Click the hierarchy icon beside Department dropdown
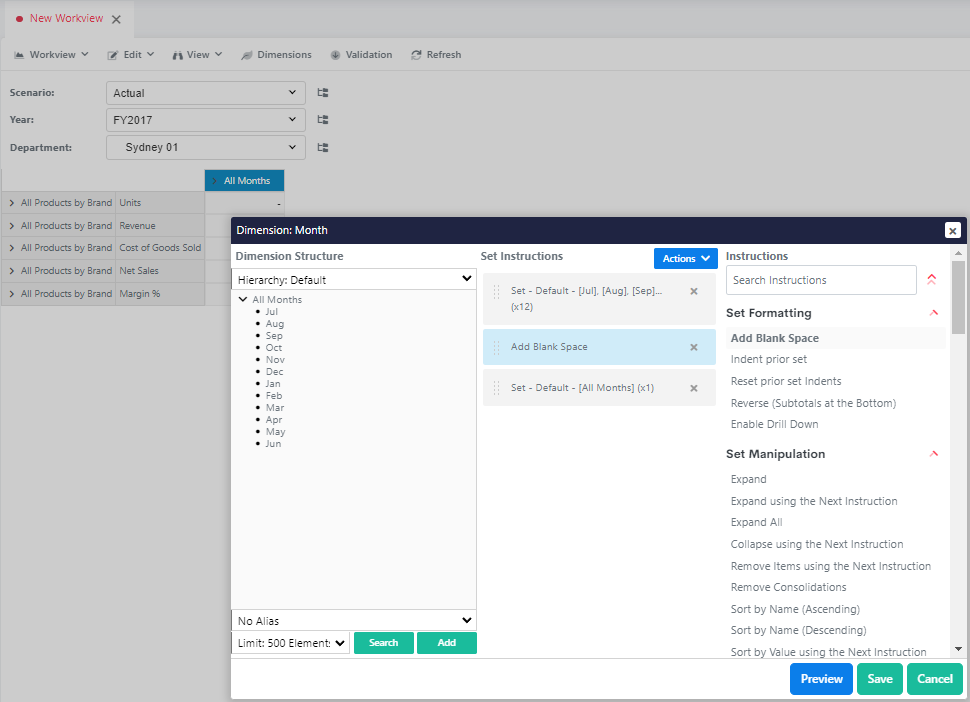The image size is (970, 702). (323, 148)
